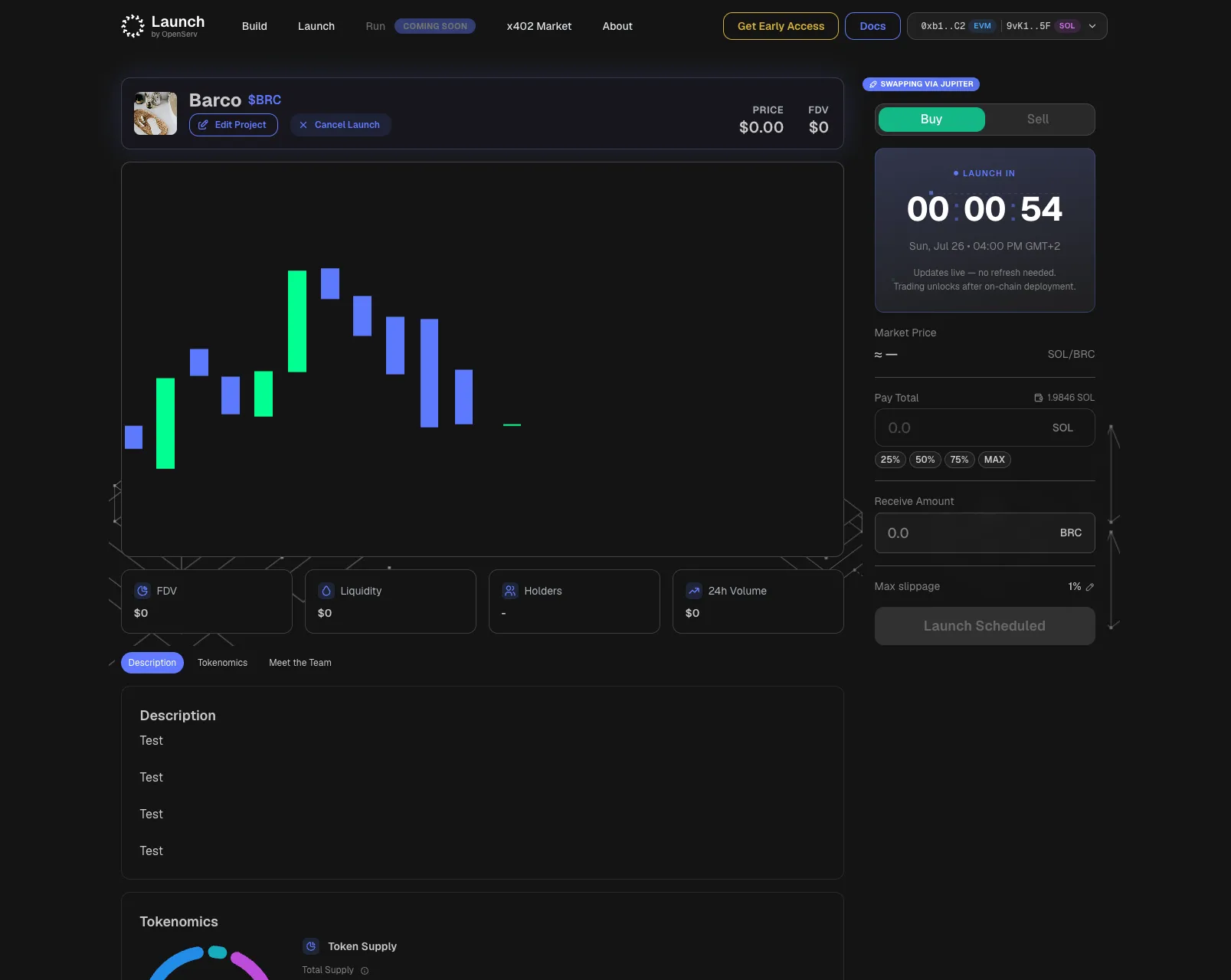The width and height of the screenshot is (1231, 980).
Task: Click the Launch by OpenServ logo
Action: (x=163, y=26)
